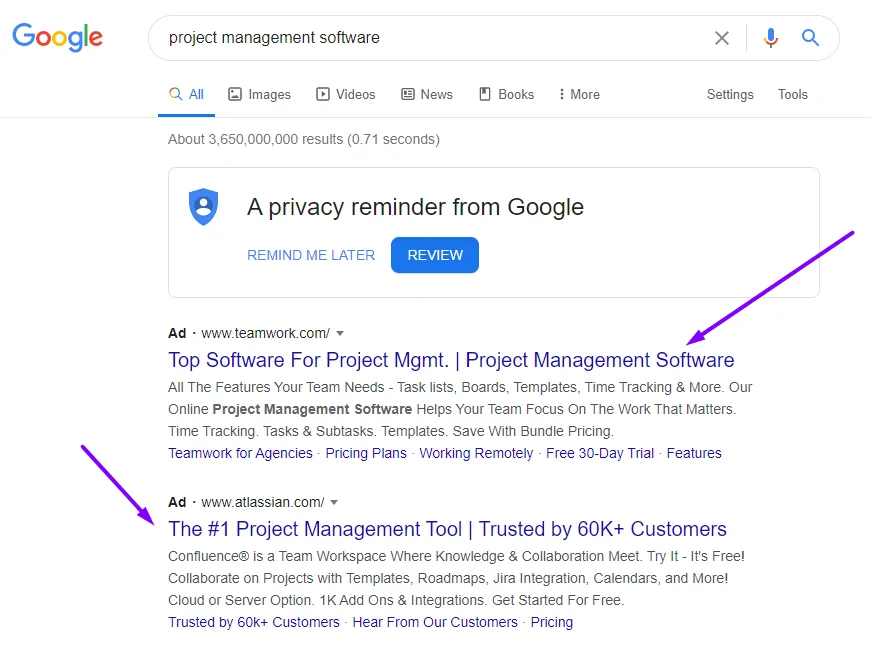The width and height of the screenshot is (871, 656).
Task: Click the About 3,650,000,000 results text
Action: pyautogui.click(x=304, y=139)
